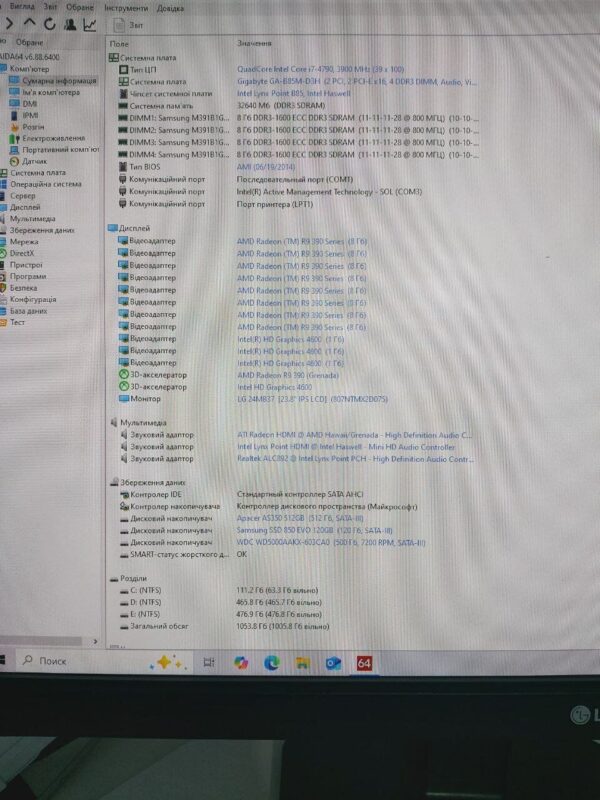Open the Тест tree item

(18, 323)
